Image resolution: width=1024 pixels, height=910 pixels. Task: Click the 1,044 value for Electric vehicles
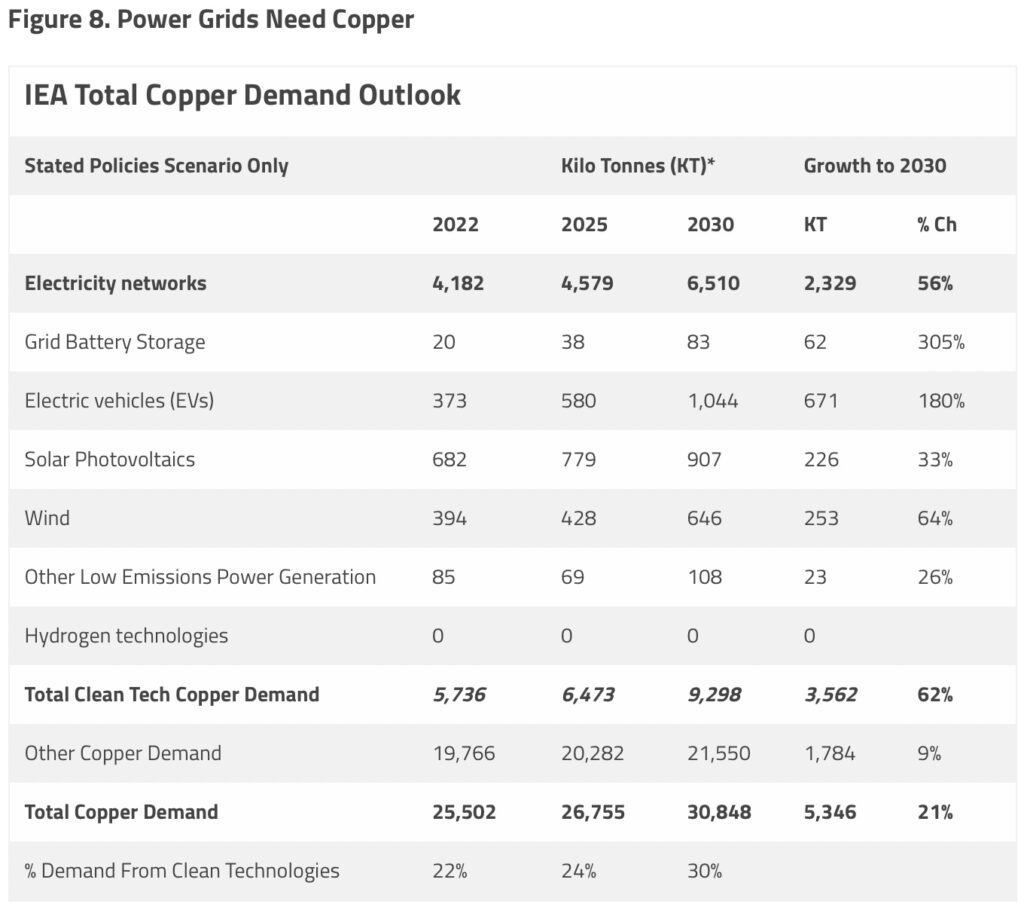(x=713, y=401)
